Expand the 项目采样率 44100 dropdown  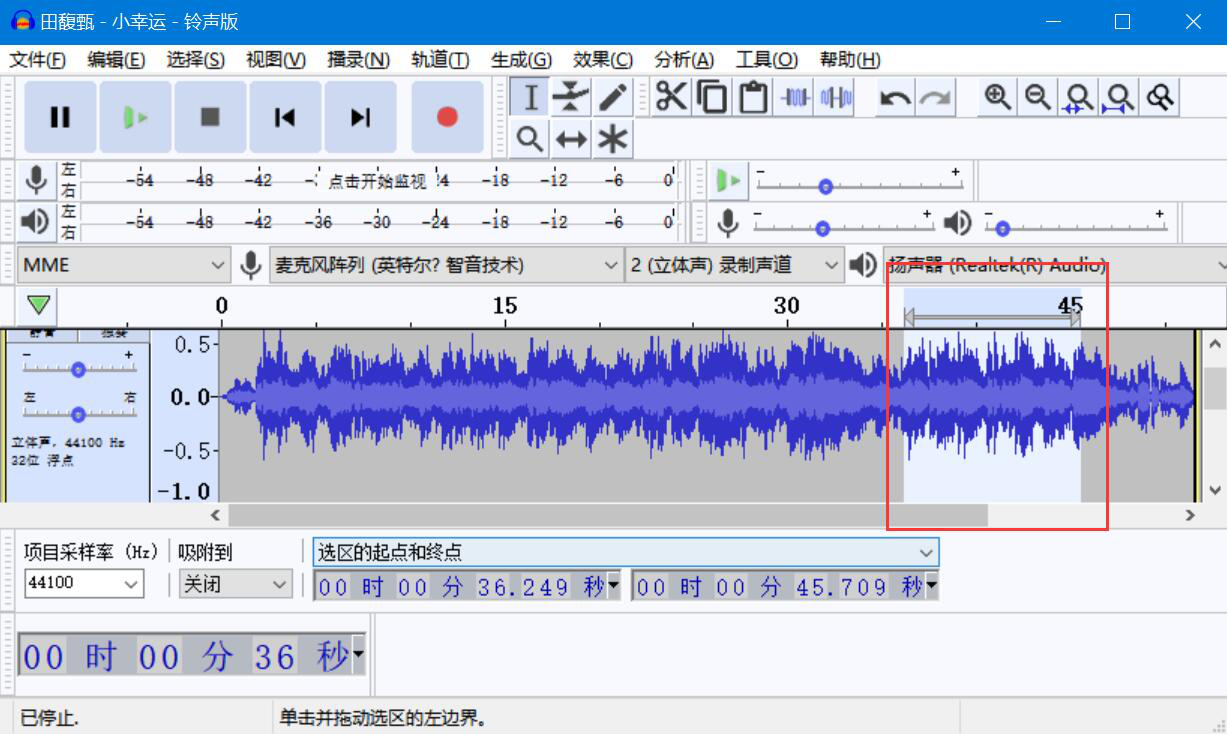[85, 583]
